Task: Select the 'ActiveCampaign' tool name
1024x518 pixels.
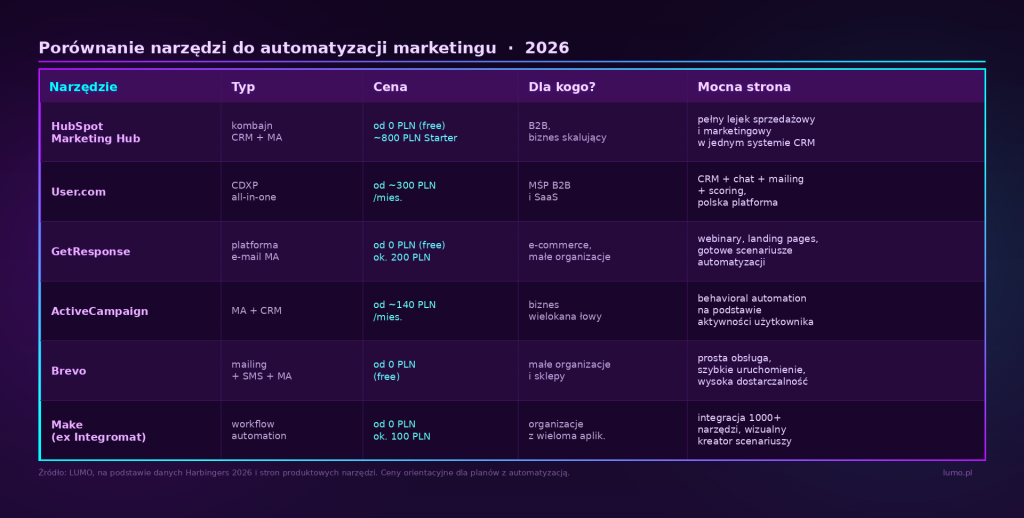Action: 99,311
